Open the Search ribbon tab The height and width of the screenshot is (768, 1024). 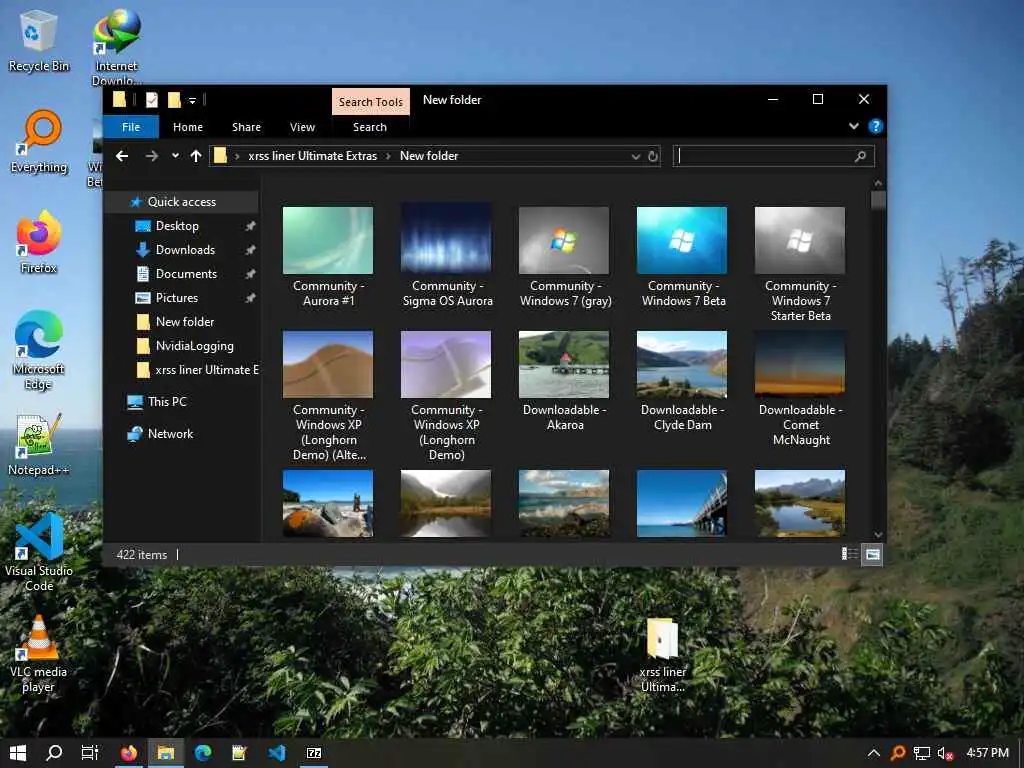(x=370, y=127)
